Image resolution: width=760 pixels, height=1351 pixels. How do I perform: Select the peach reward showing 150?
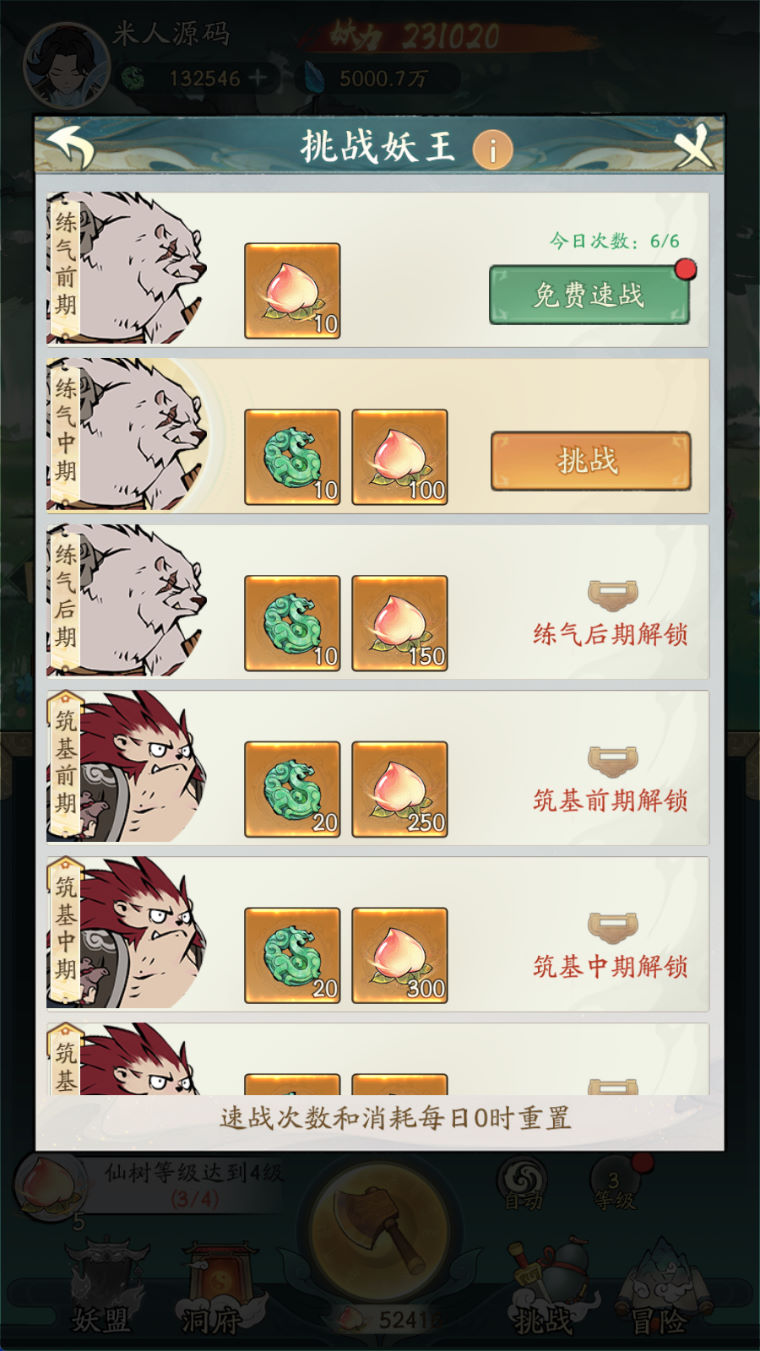tap(400, 623)
